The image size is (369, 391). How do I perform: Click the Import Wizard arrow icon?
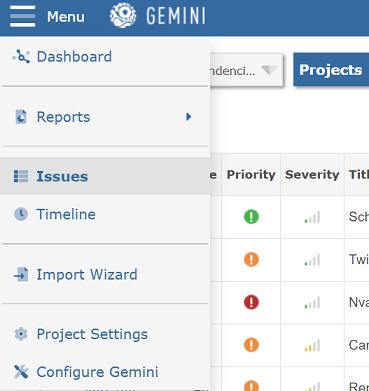(21, 275)
